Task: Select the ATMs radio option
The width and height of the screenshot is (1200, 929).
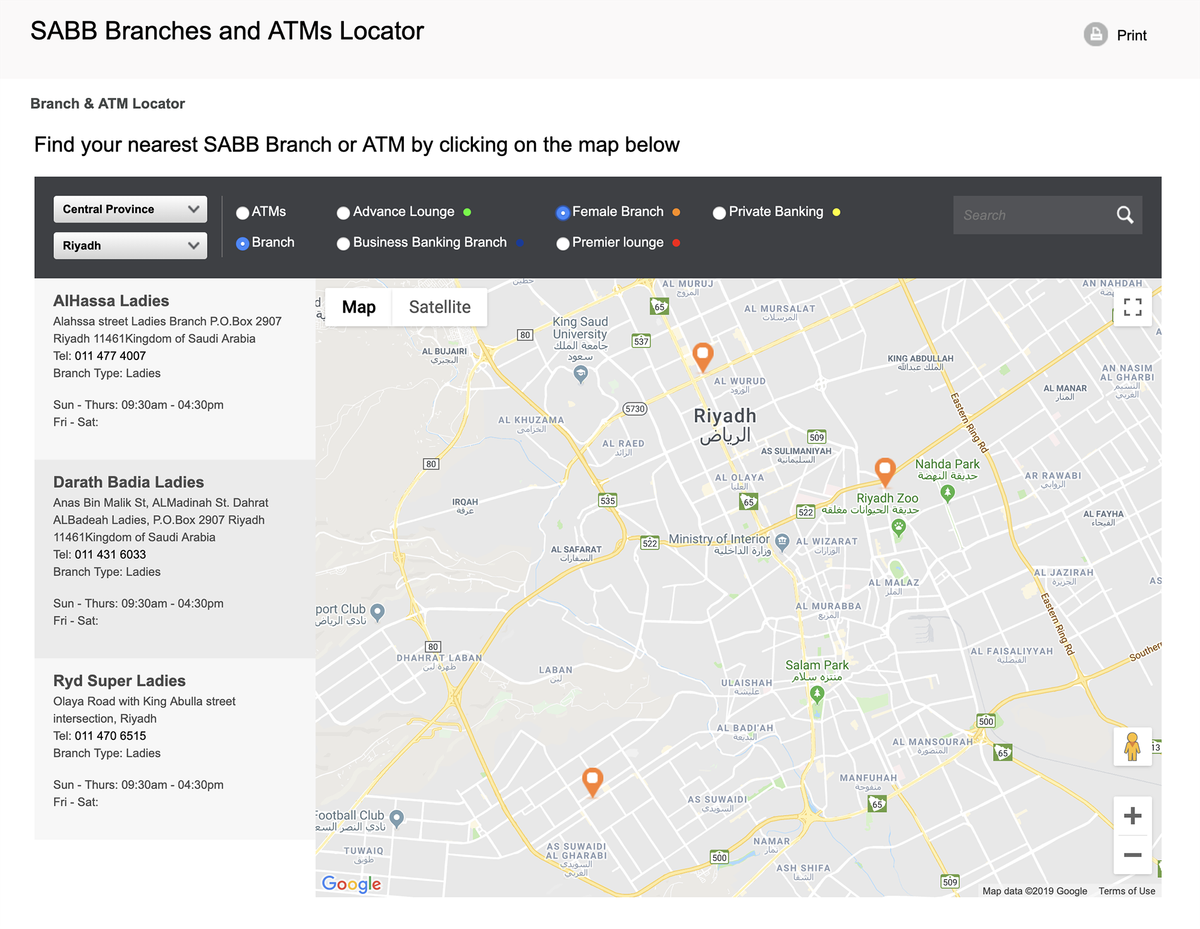Action: [x=242, y=212]
